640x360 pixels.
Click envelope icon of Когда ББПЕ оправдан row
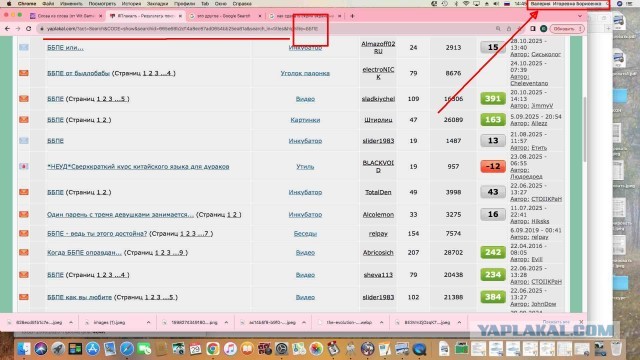pos(24,253)
